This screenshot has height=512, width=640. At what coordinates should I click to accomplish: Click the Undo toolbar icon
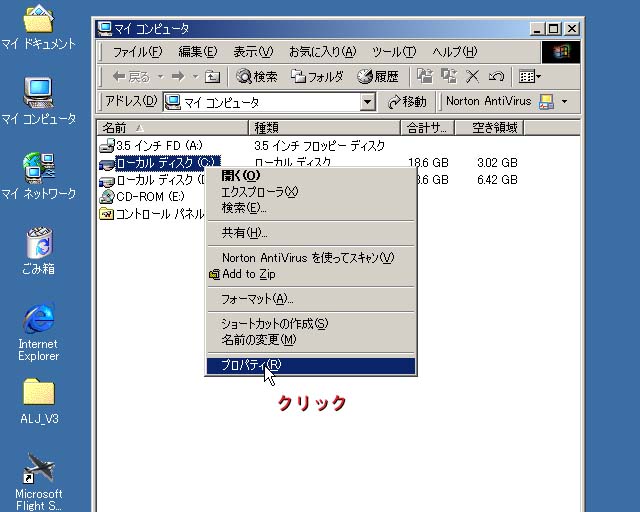tap(496, 76)
